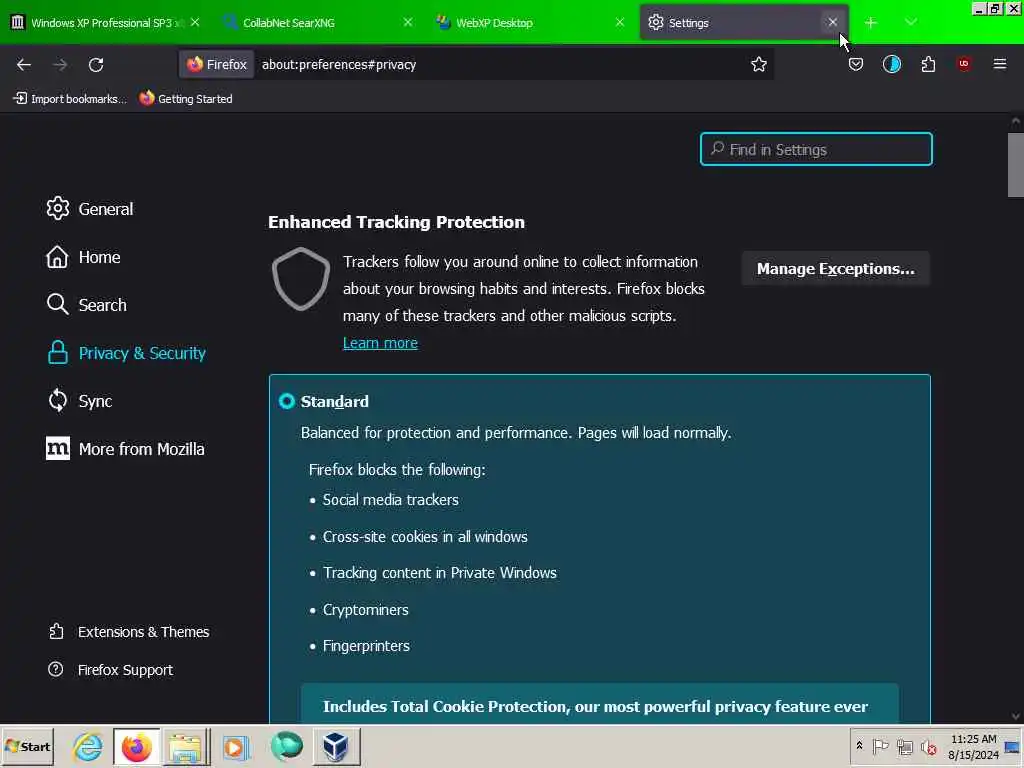Click the network icon in system tray
This screenshot has width=1024, height=768.
(x=904, y=746)
